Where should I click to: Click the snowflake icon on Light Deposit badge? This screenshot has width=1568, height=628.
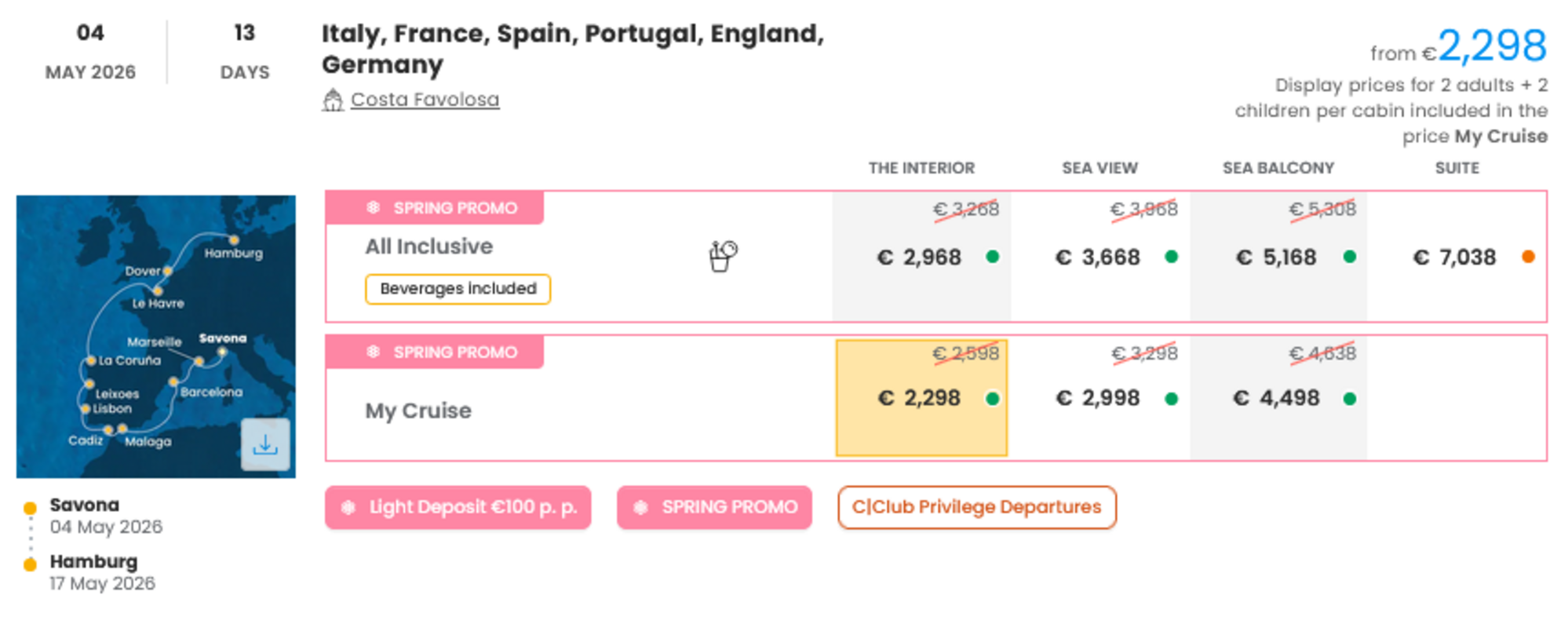348,508
